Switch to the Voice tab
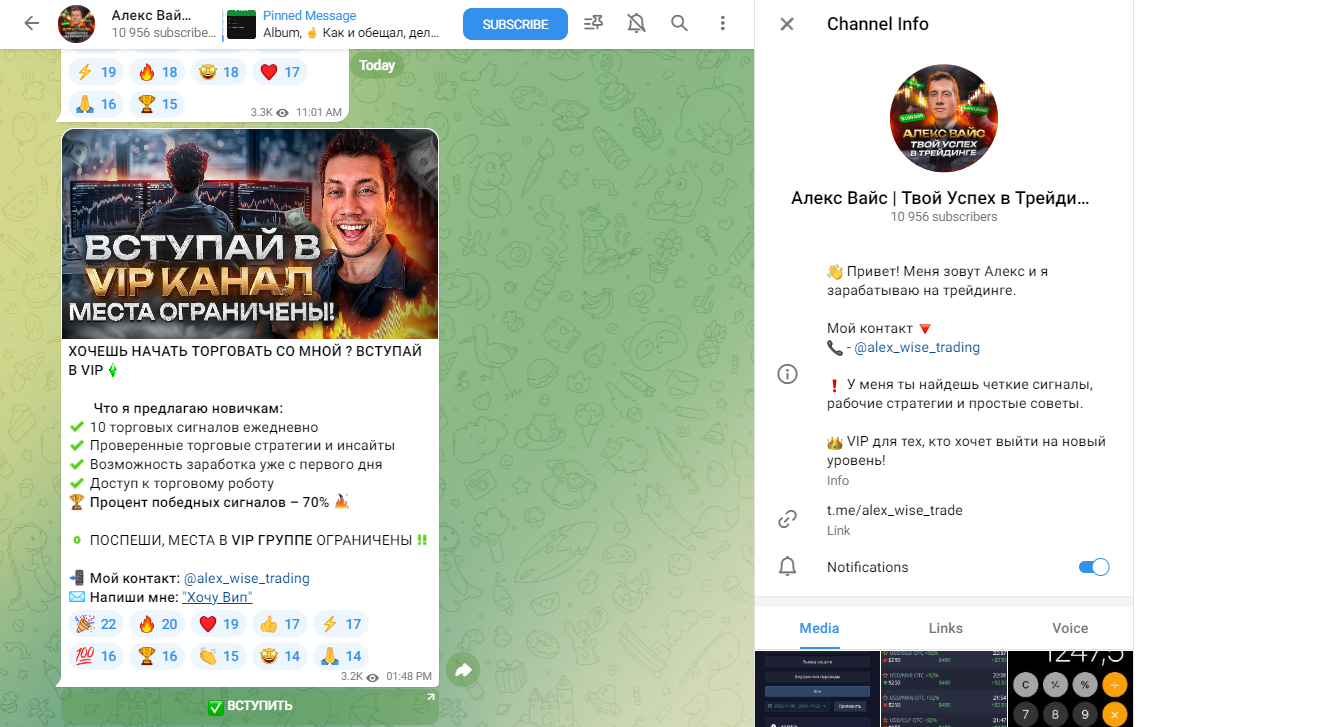This screenshot has width=1332, height=727. [x=1069, y=628]
